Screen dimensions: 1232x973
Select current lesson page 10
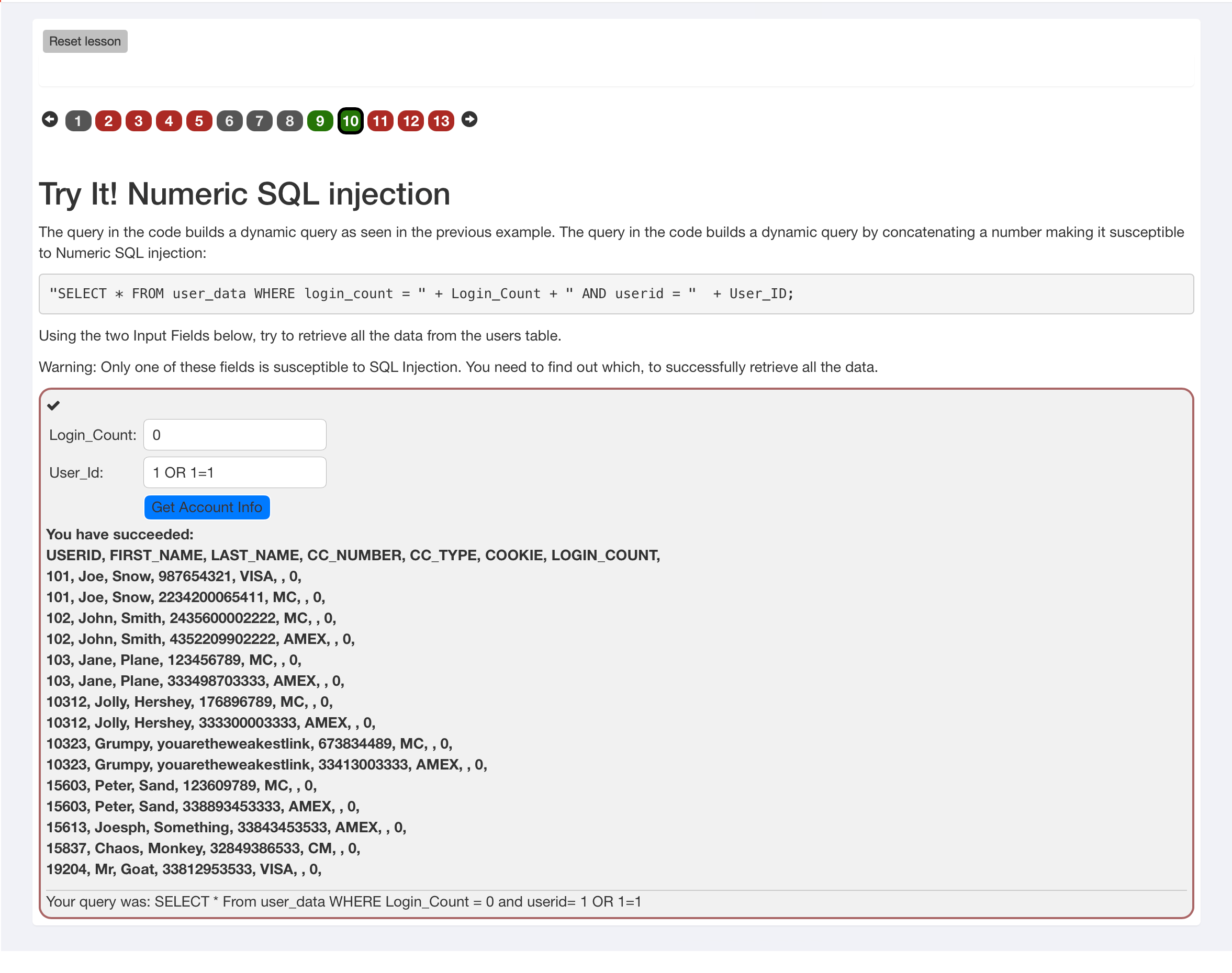pyautogui.click(x=351, y=121)
